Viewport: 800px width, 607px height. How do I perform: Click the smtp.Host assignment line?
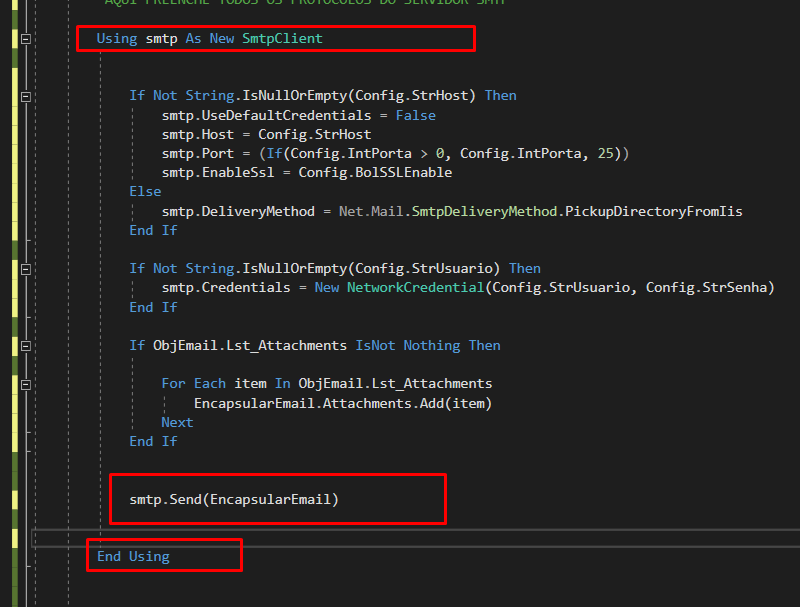pyautogui.click(x=266, y=135)
